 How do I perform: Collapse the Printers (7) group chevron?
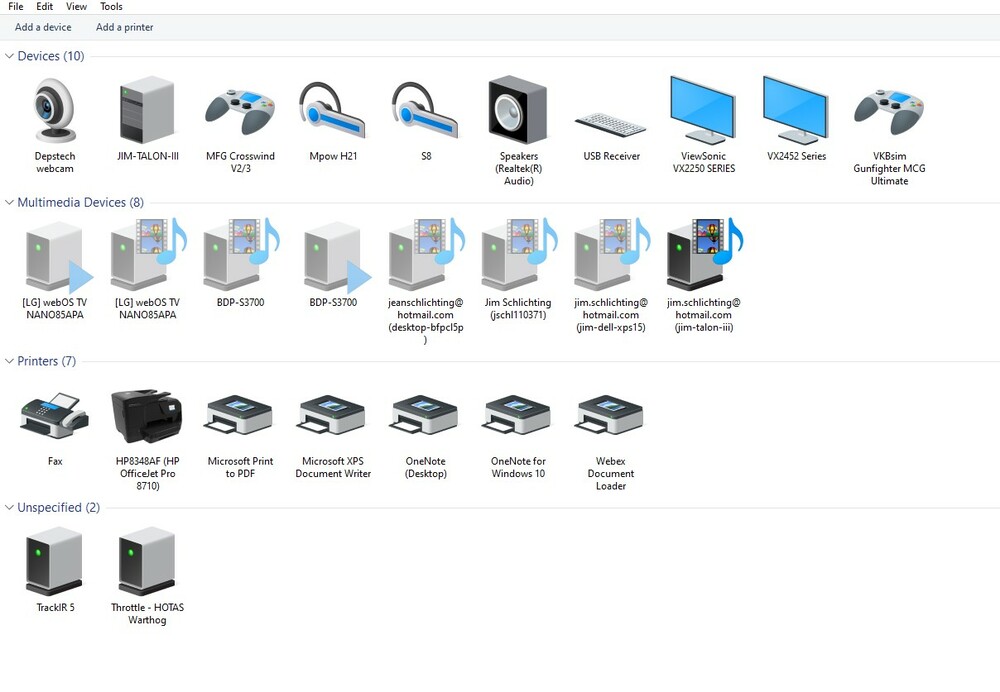coord(9,361)
